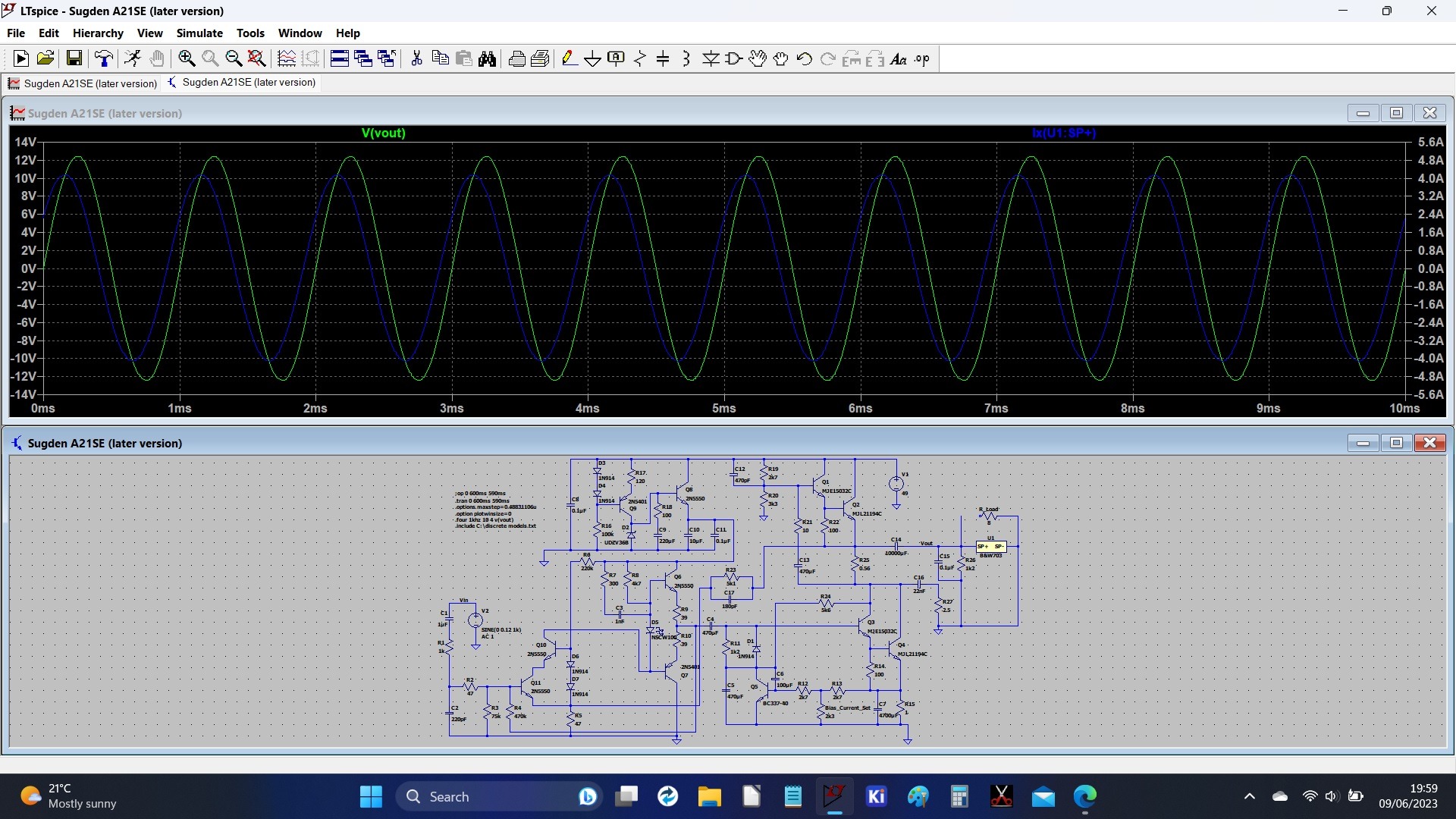Image resolution: width=1456 pixels, height=819 pixels.
Task: Open the weather widget showing 21°C
Action: coord(68,796)
